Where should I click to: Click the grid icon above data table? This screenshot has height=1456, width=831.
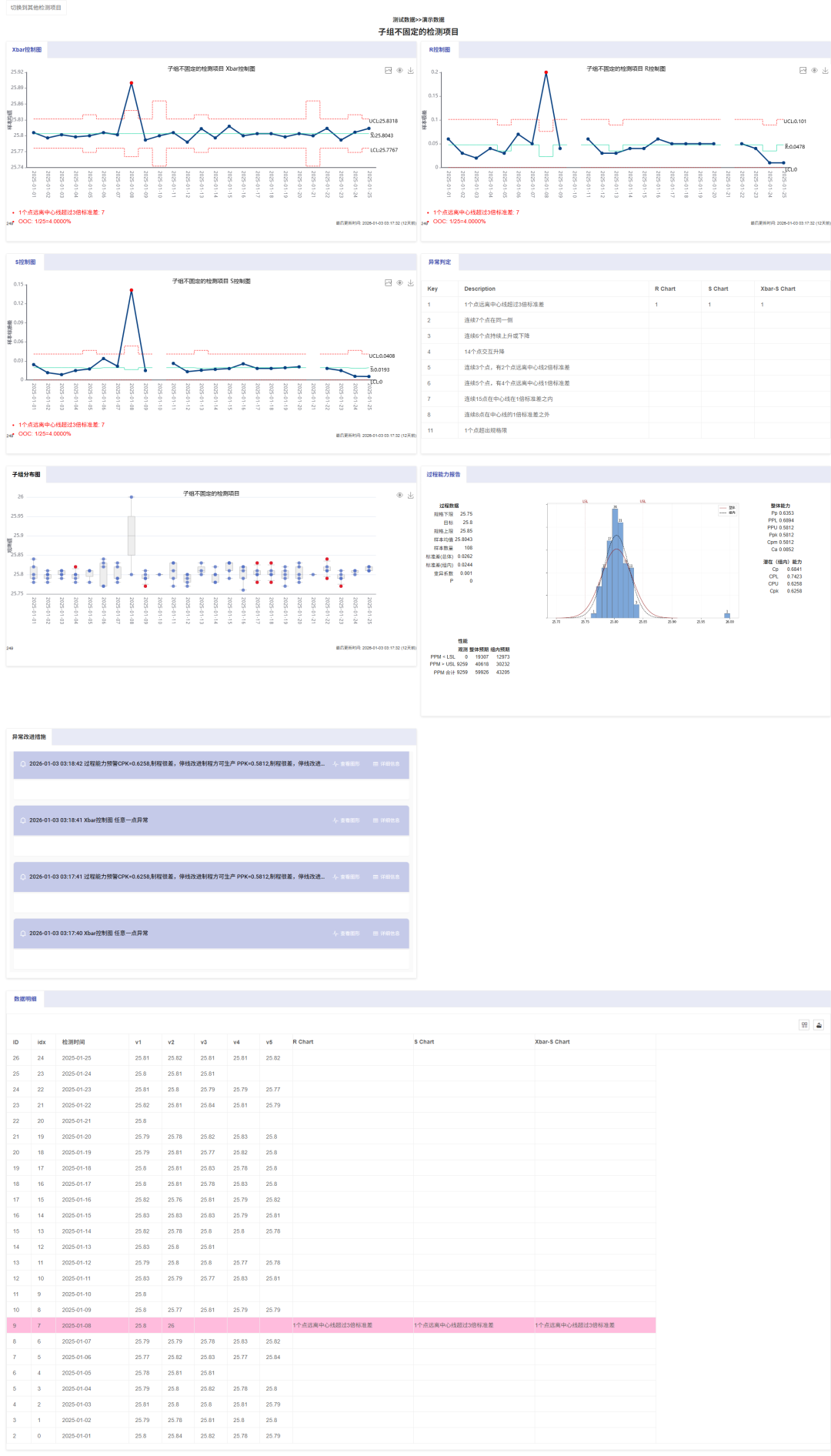coord(804,1024)
